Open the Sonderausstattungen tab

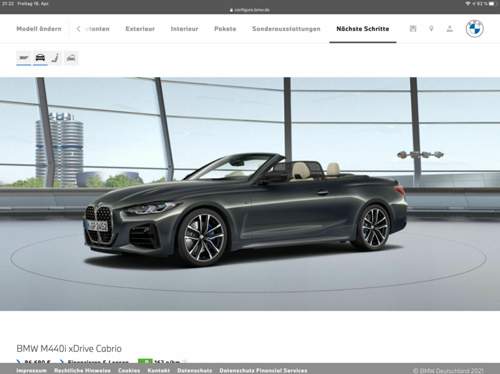click(286, 29)
